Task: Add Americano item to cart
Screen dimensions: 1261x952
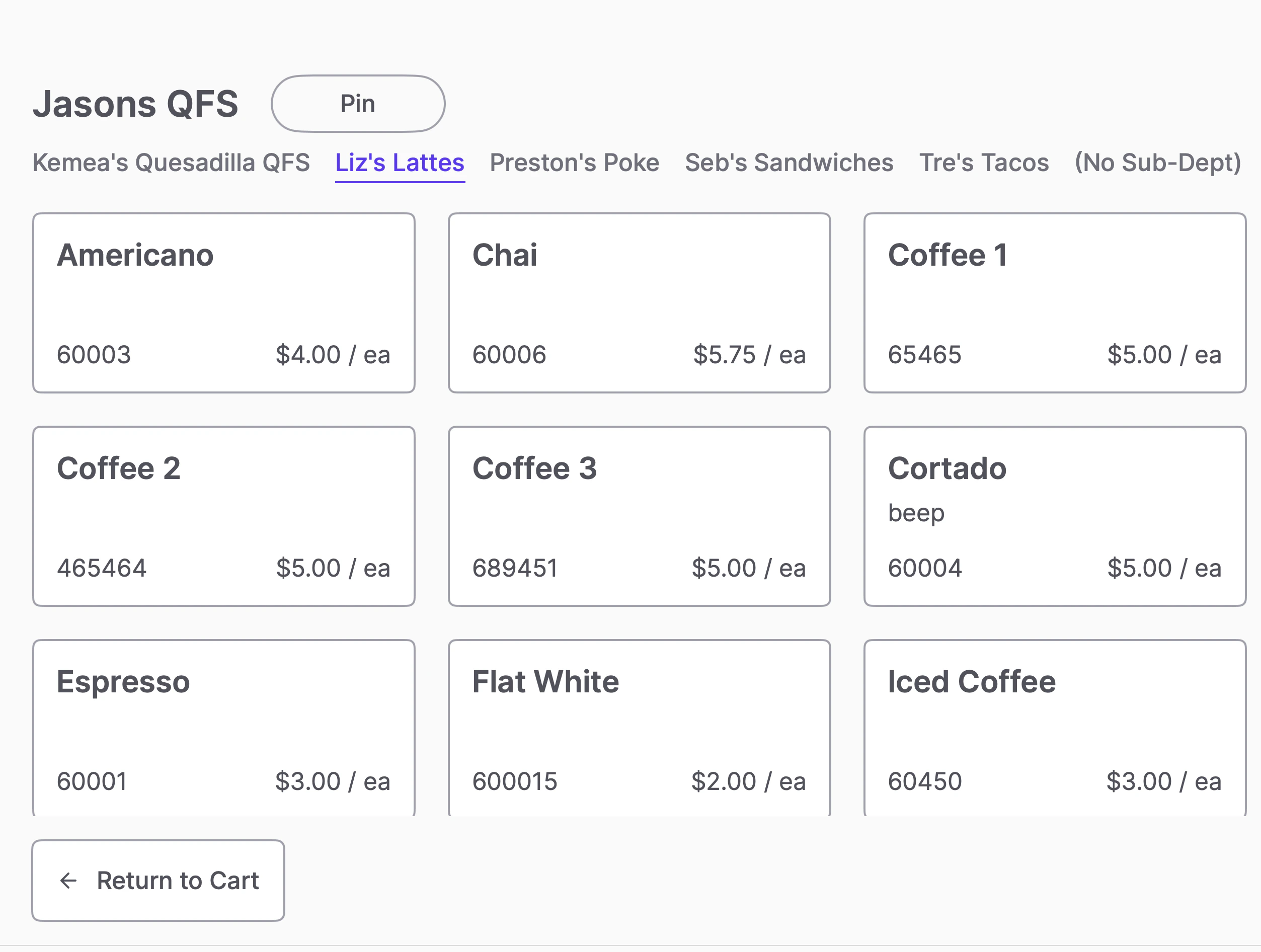Action: 223,303
